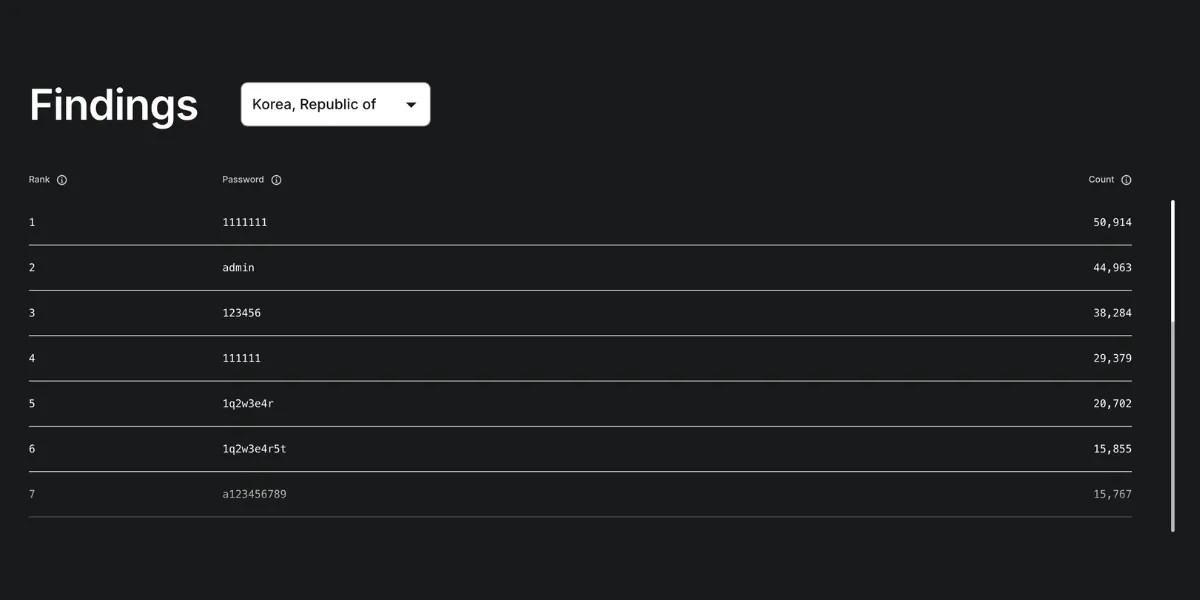Click the Findings heading

(x=114, y=105)
